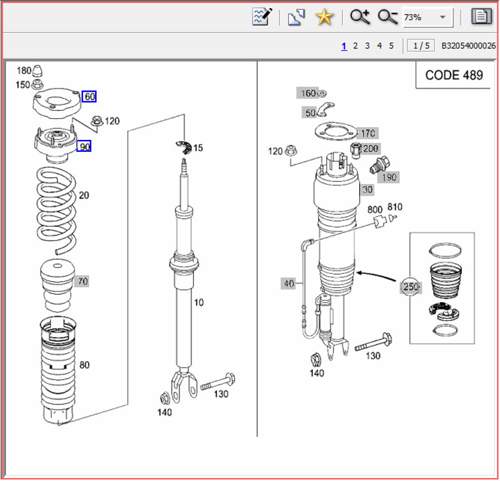
Task: Select part callout 15 clip
Action: [198, 148]
